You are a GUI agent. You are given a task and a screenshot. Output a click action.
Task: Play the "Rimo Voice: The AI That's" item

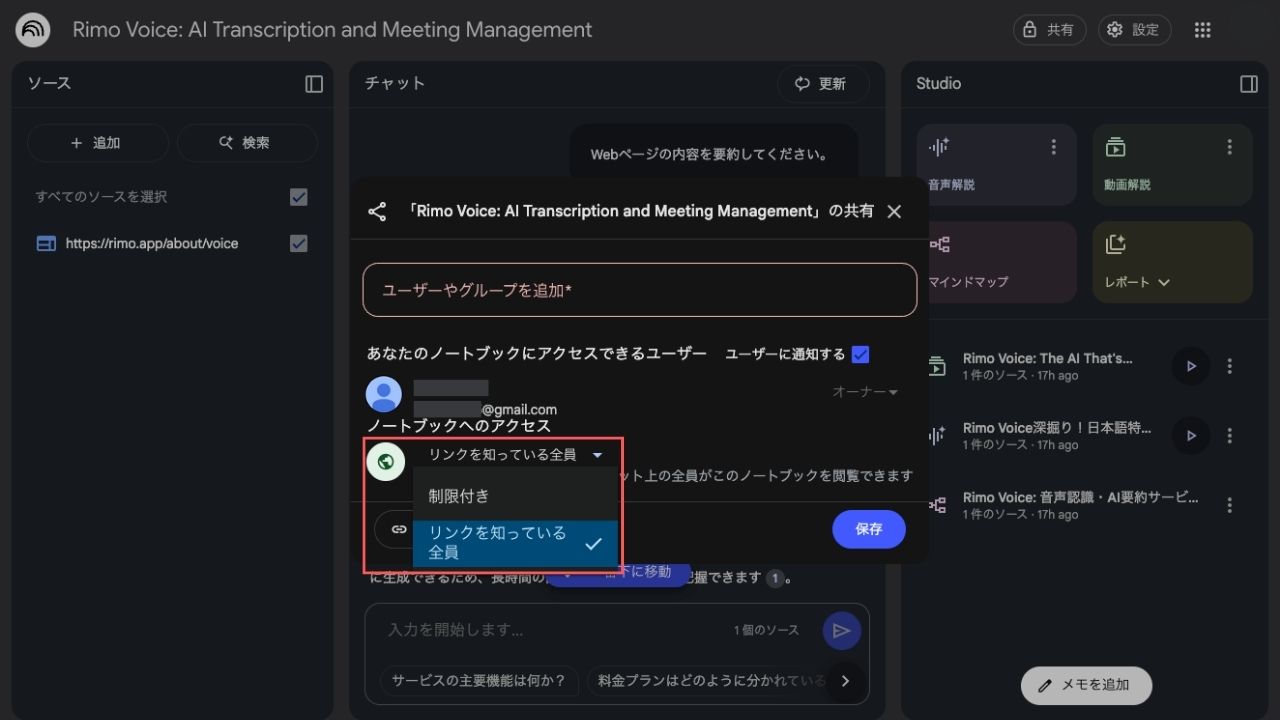point(1190,366)
